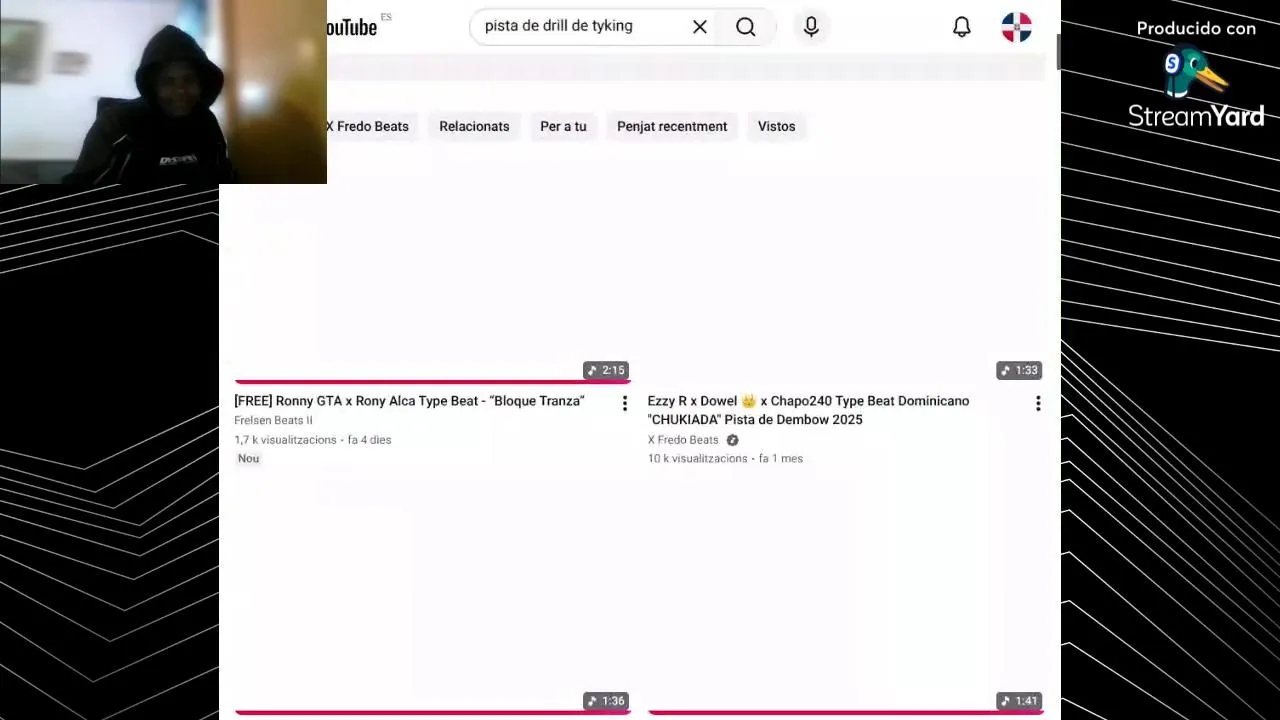
Task: Click the "Nou" badge
Action: point(248,459)
